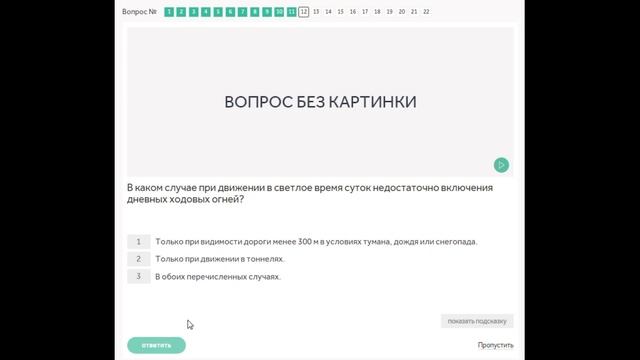Image resolution: width=640 pixels, height=360 pixels.
Task: Go to question number 6
Action: tap(230, 12)
